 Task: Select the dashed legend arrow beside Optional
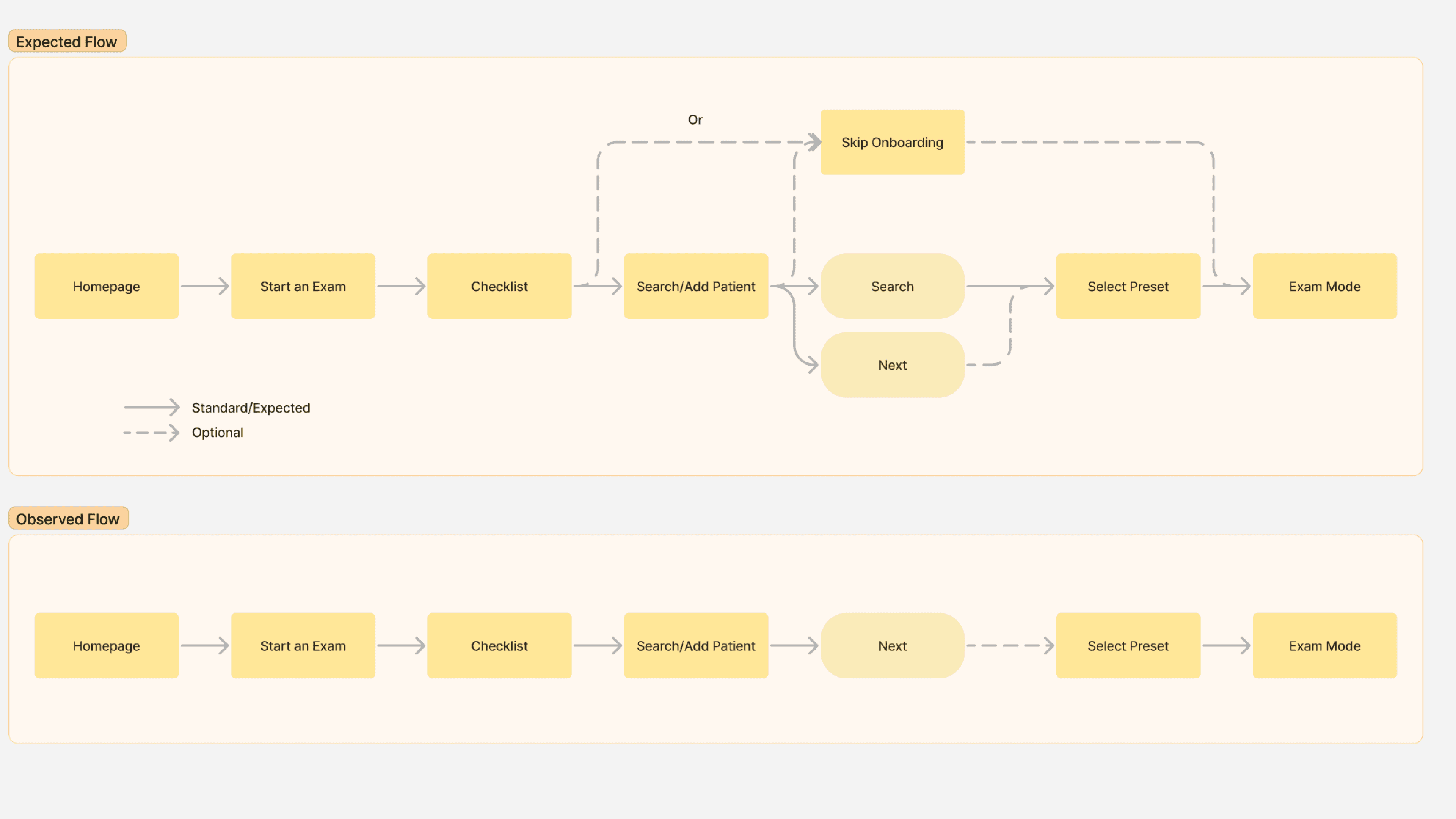pos(152,432)
